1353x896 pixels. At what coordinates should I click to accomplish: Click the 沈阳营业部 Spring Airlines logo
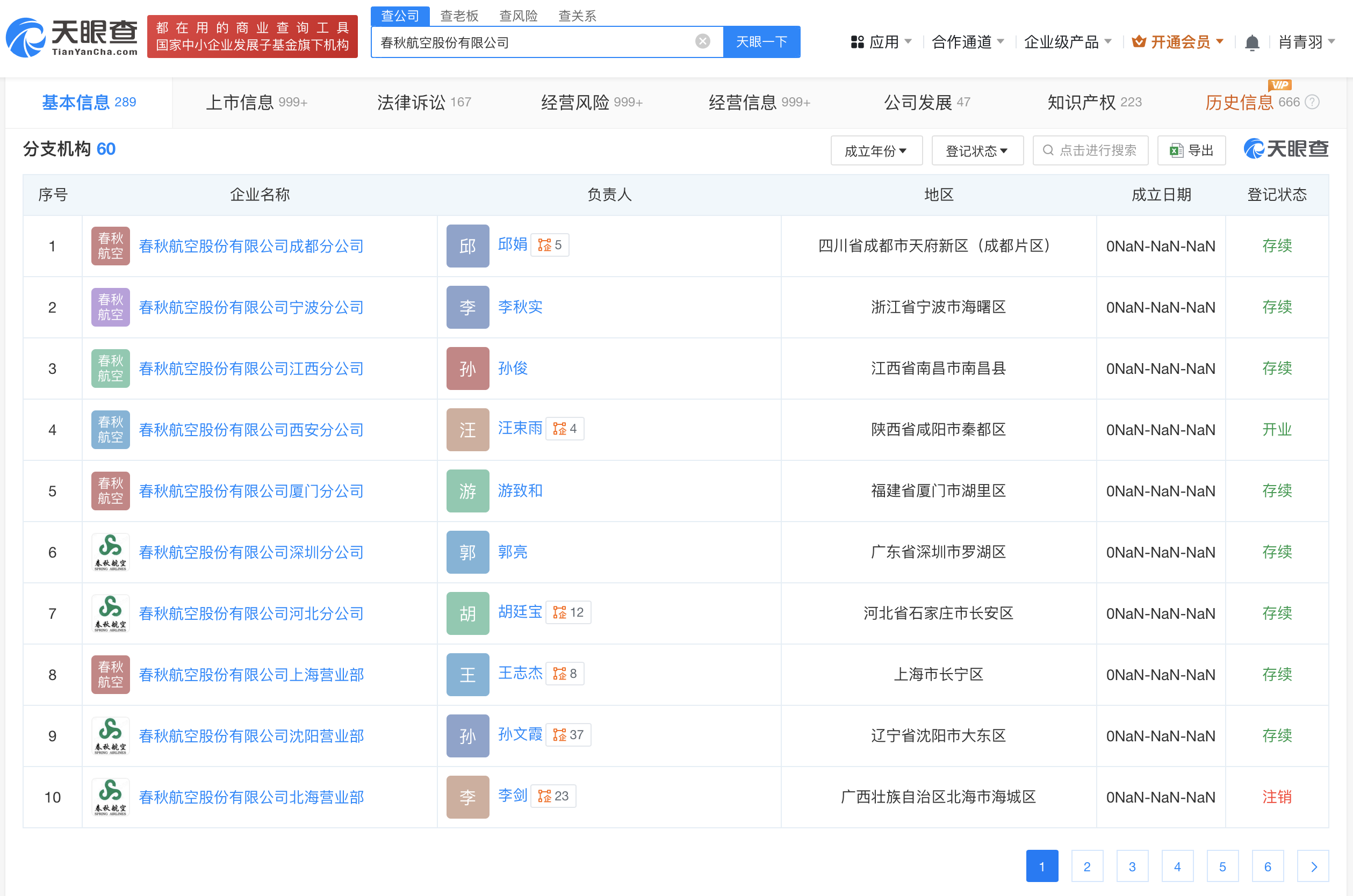click(110, 735)
